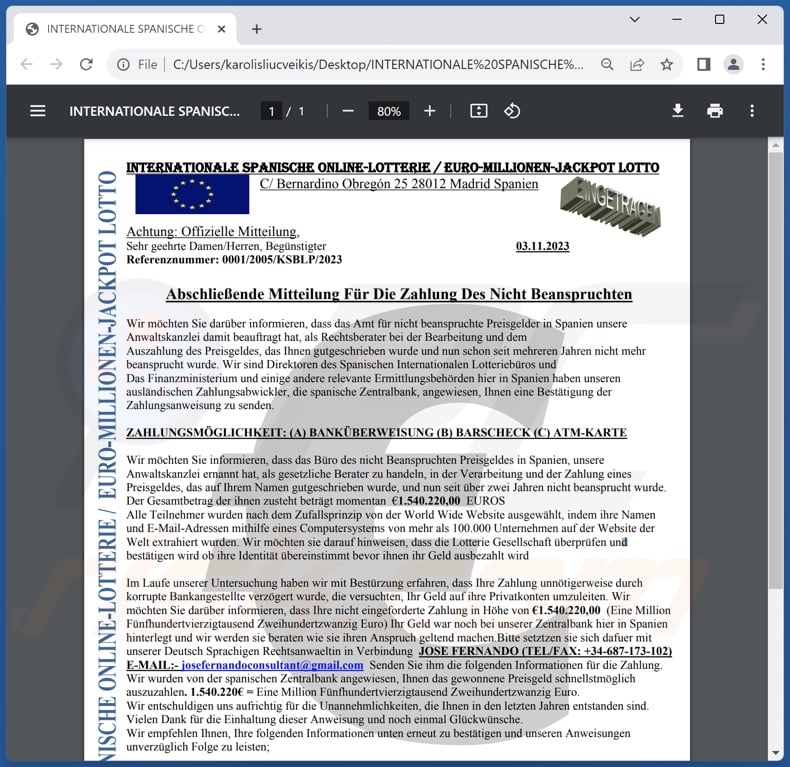Bookmark this page with the star

click(x=667, y=65)
